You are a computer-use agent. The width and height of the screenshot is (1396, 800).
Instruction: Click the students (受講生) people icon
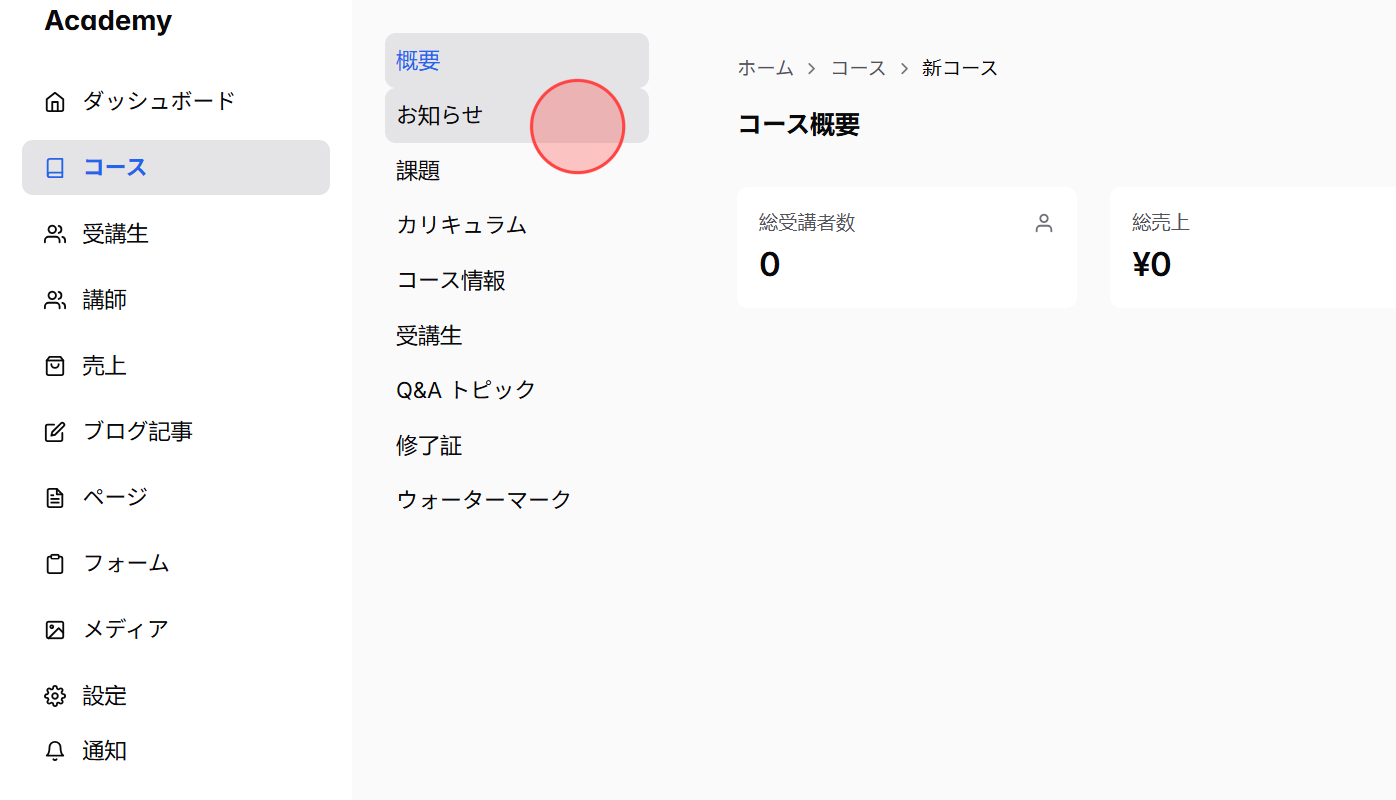[55, 233]
